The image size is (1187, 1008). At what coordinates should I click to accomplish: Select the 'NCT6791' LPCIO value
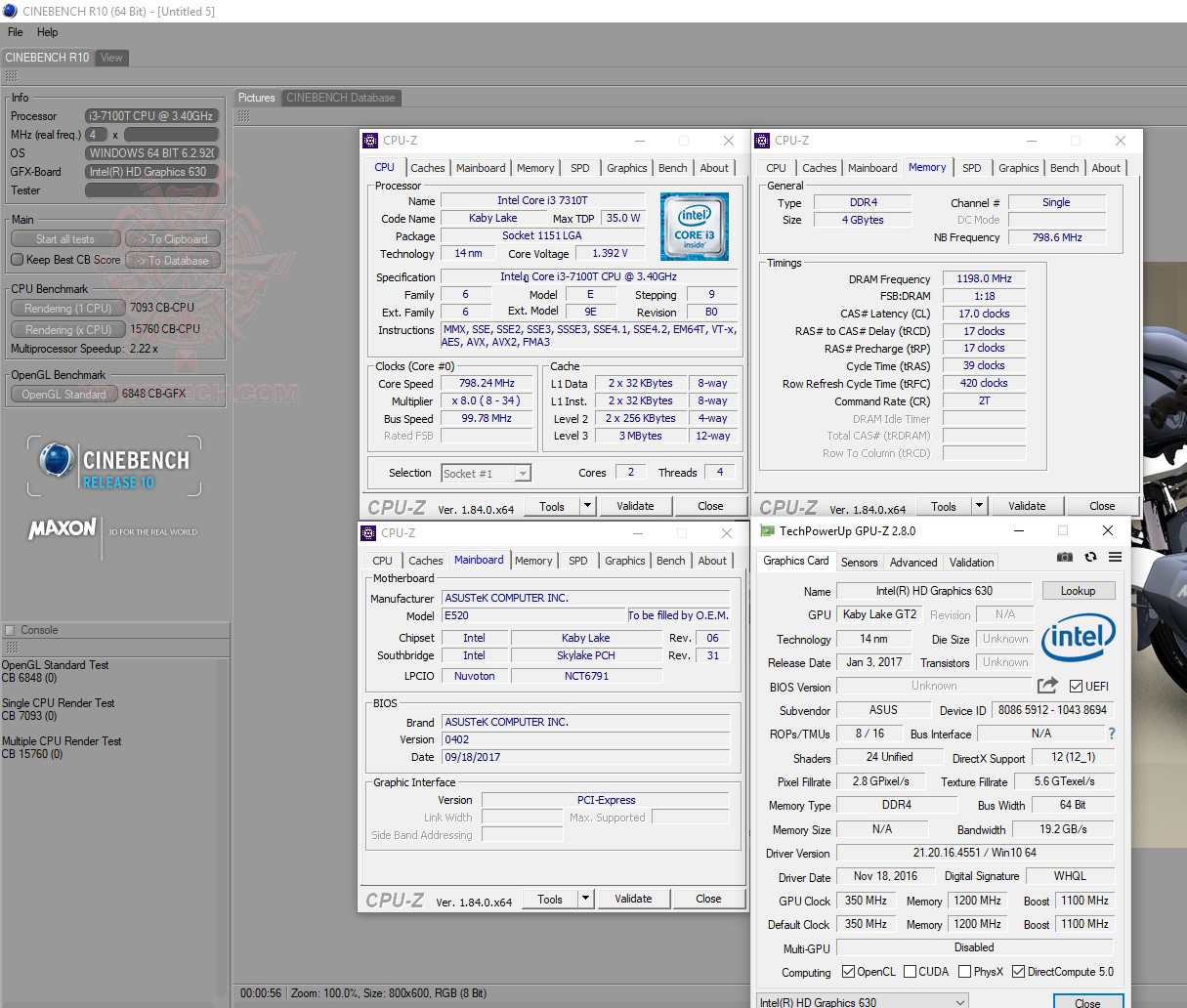[x=586, y=676]
